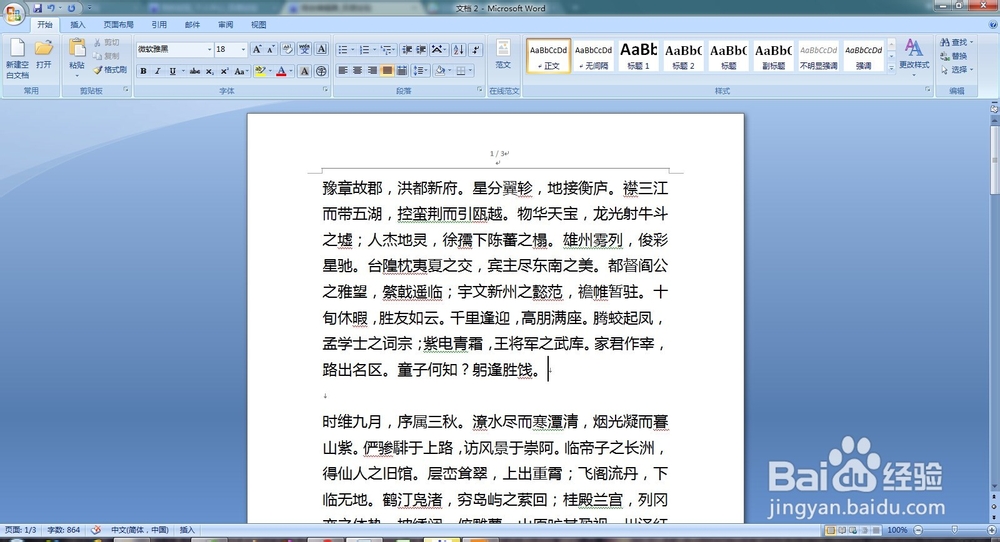Create a new blank document
The image size is (1000, 542).
(x=17, y=59)
